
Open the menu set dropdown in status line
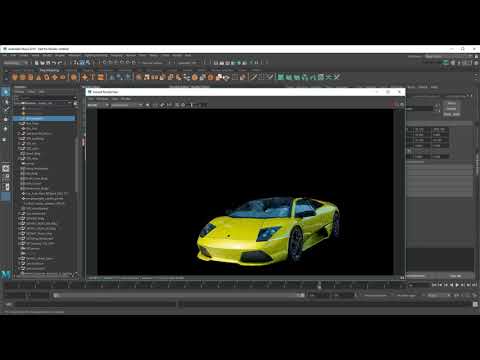click(x=15, y=63)
